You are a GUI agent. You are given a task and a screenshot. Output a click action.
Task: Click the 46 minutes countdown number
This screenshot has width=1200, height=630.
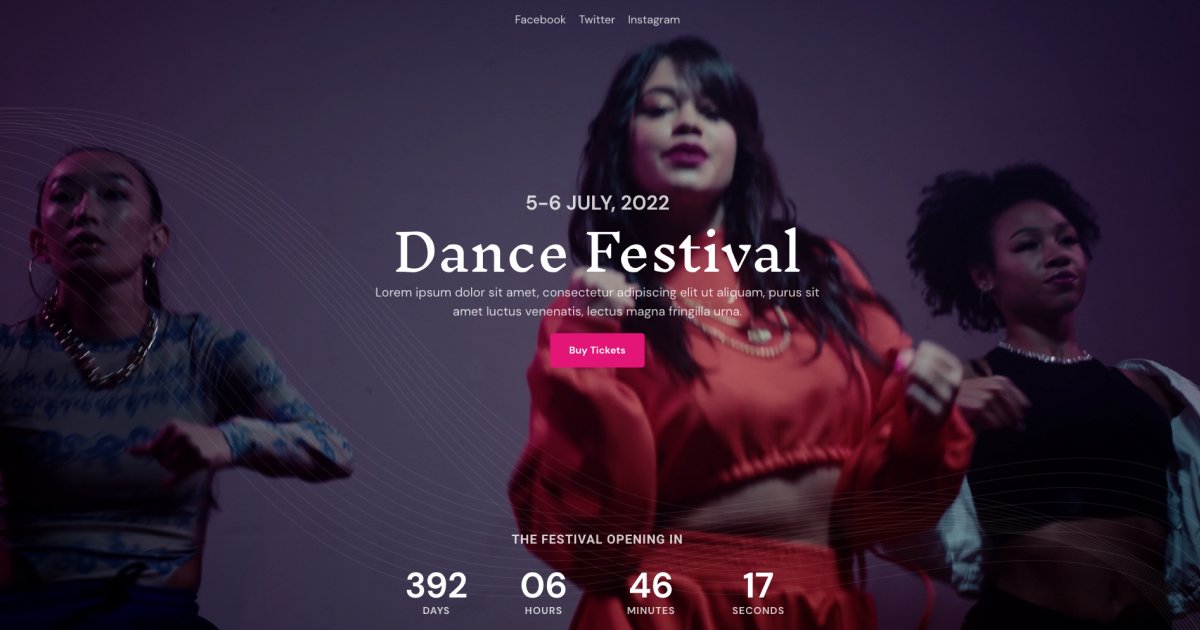point(651,585)
